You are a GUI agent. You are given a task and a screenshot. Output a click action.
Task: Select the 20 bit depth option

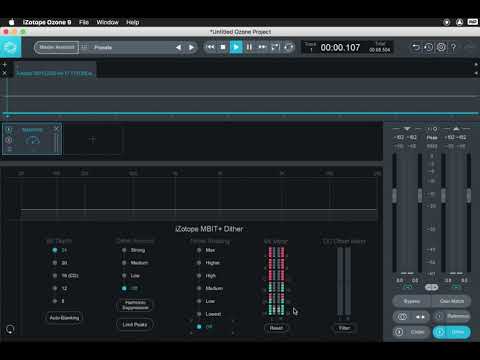tap(60, 263)
